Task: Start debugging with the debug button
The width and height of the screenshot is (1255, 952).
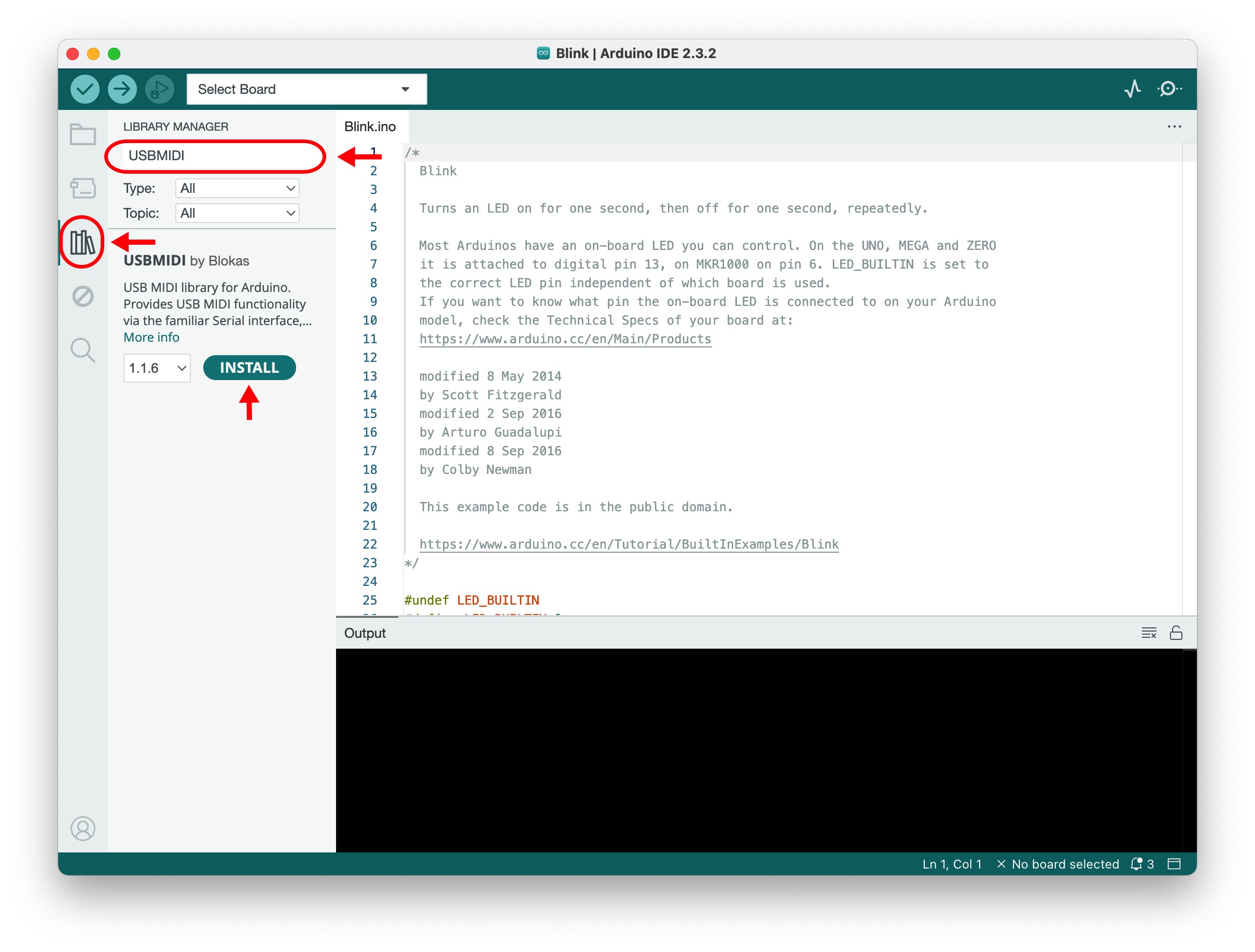Action: tap(159, 89)
